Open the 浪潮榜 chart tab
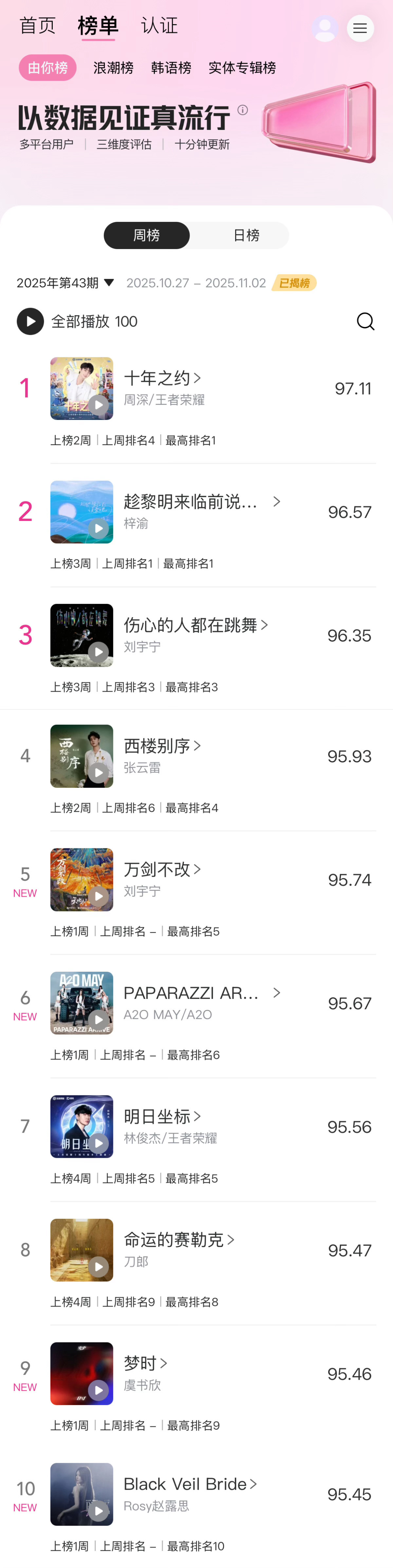393x1568 pixels. click(x=113, y=67)
